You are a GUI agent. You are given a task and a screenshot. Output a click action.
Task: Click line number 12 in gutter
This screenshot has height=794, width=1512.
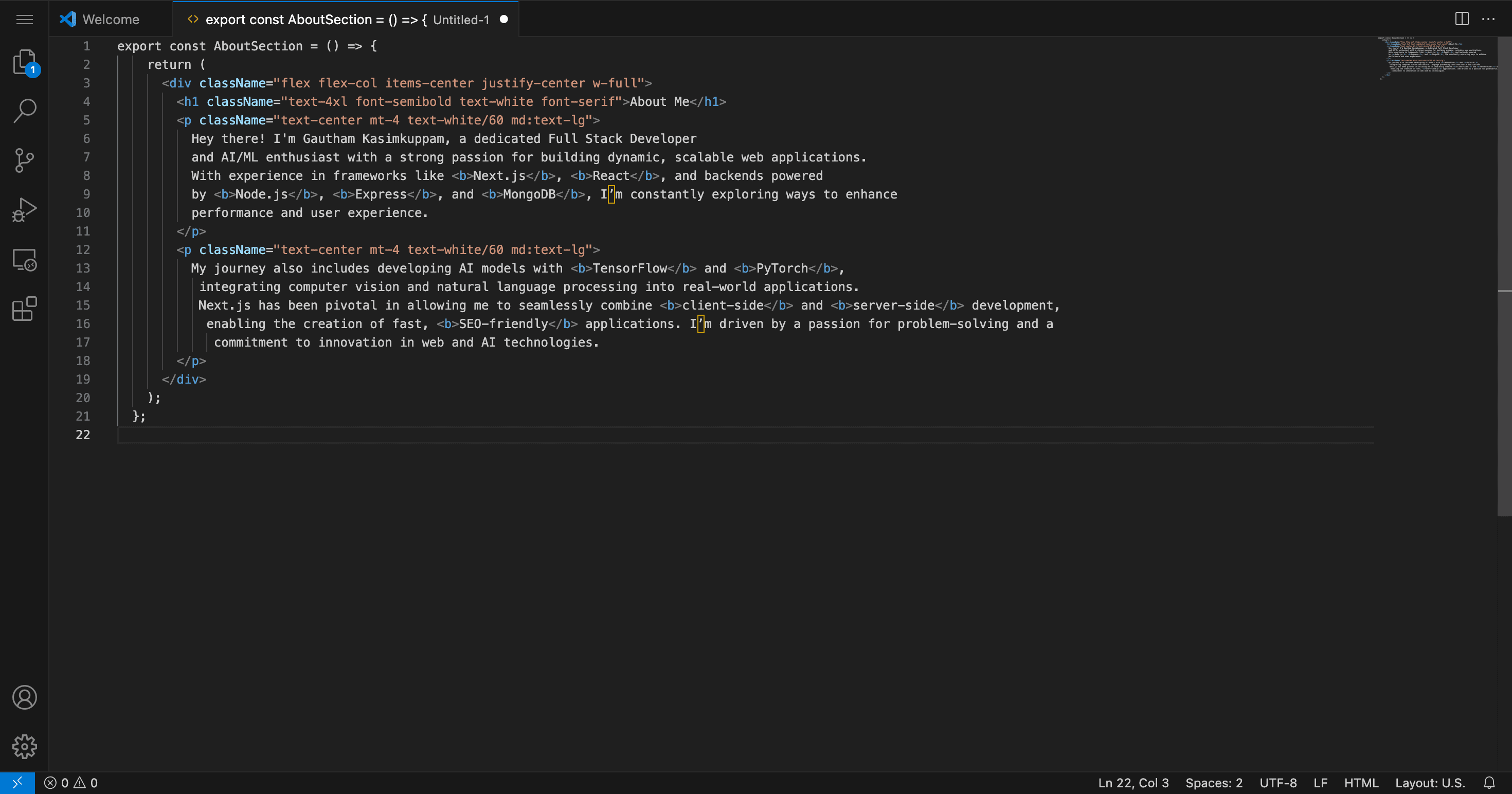point(83,249)
